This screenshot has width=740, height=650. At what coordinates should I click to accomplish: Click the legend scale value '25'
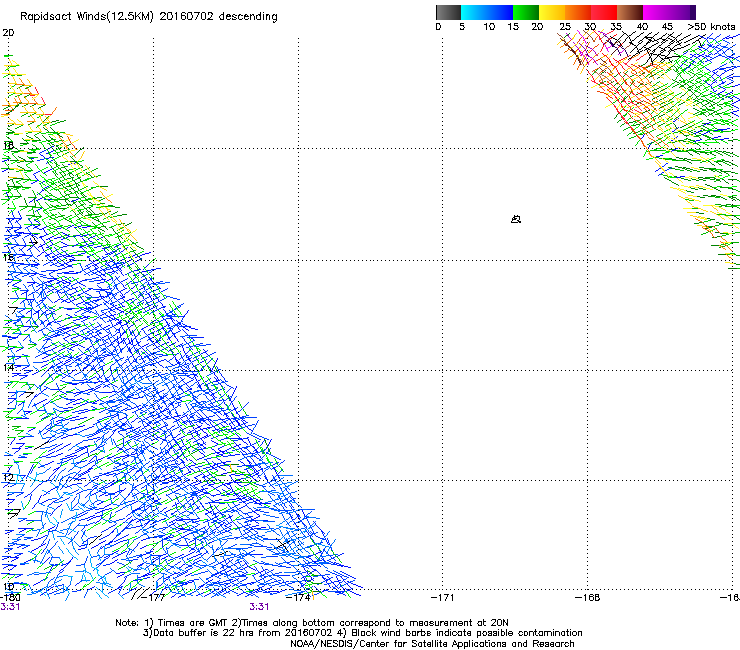(565, 27)
